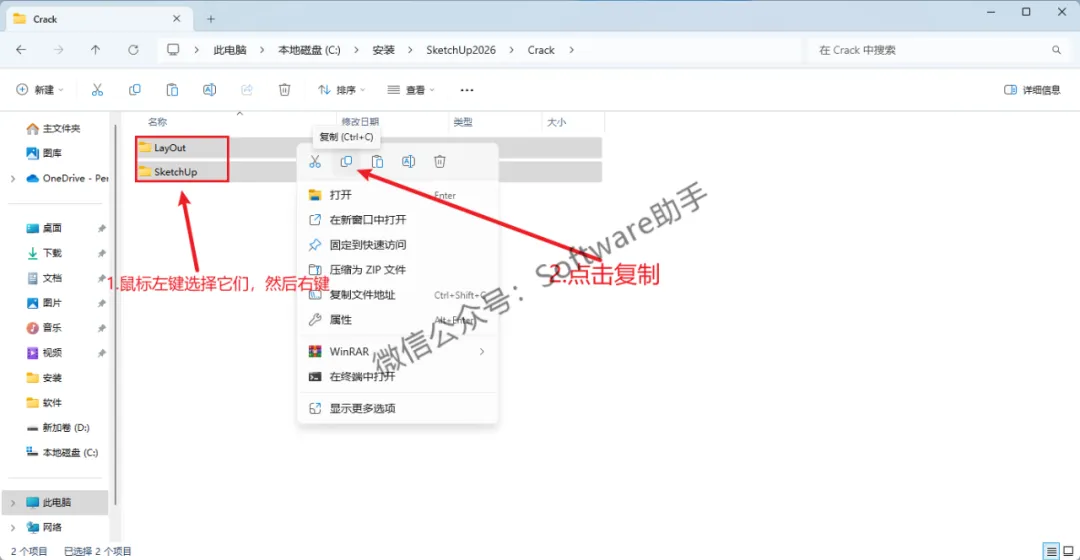
Task: Select the LayOut folder
Action: click(x=170, y=147)
